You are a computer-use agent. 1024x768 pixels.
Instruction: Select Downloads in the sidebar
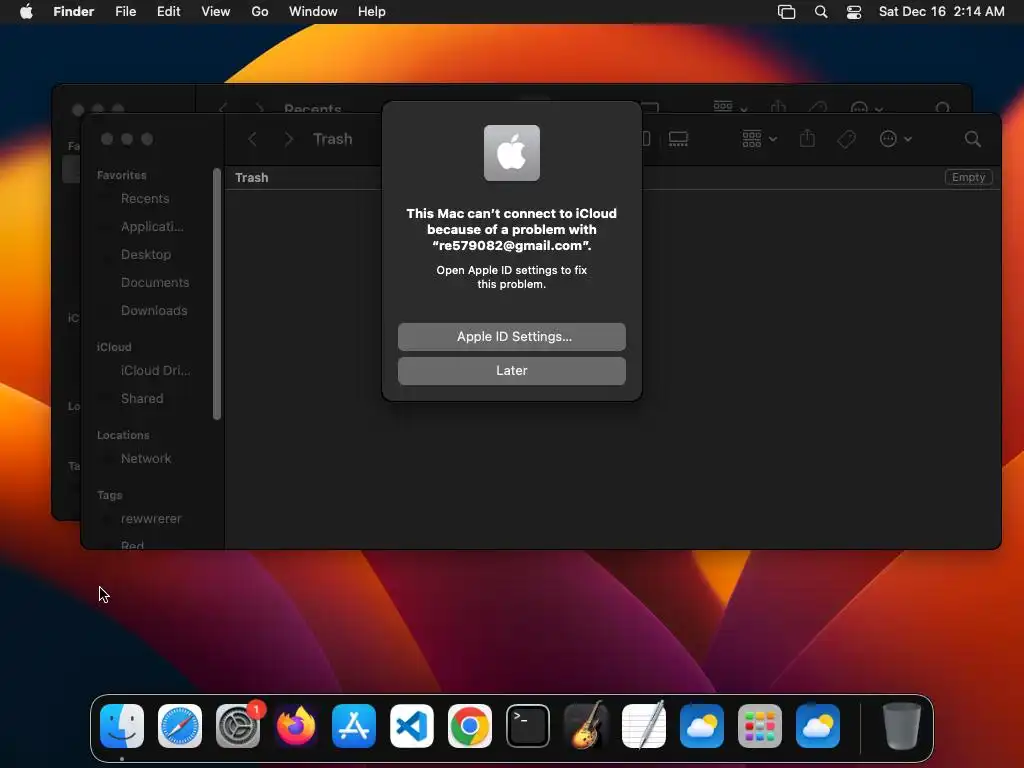tap(153, 311)
